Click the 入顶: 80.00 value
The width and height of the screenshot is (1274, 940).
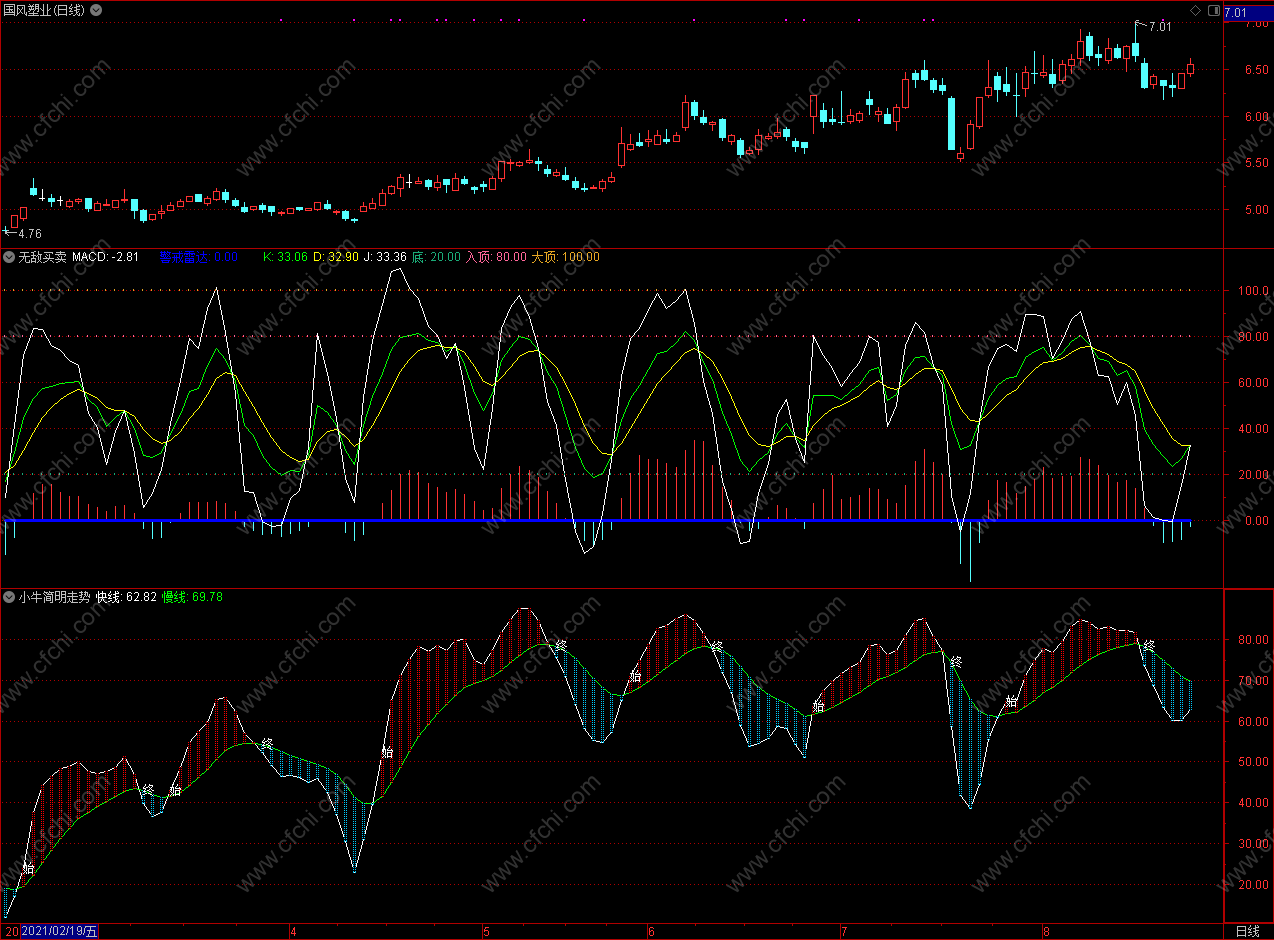click(x=496, y=257)
